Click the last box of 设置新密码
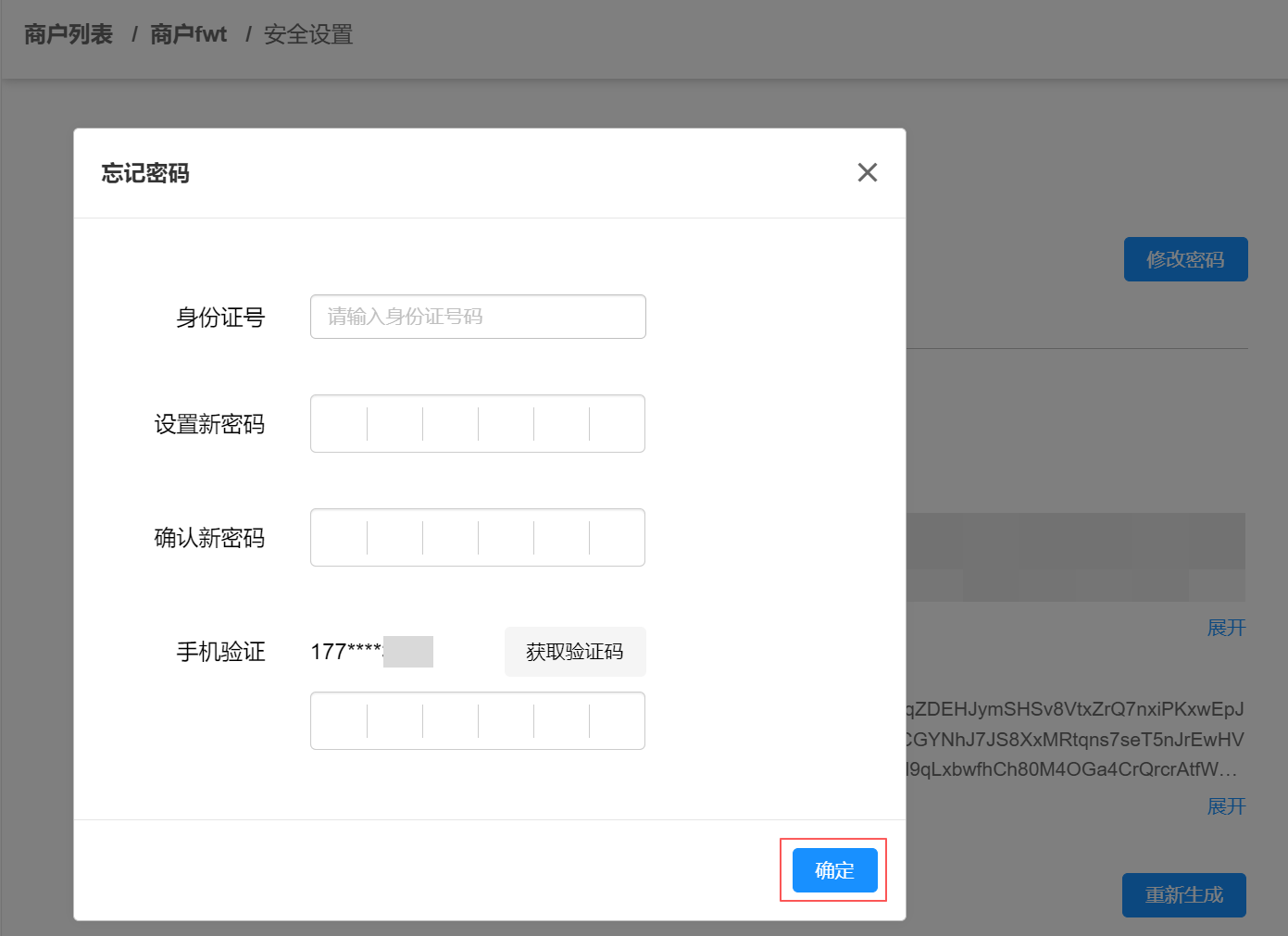 click(x=617, y=423)
